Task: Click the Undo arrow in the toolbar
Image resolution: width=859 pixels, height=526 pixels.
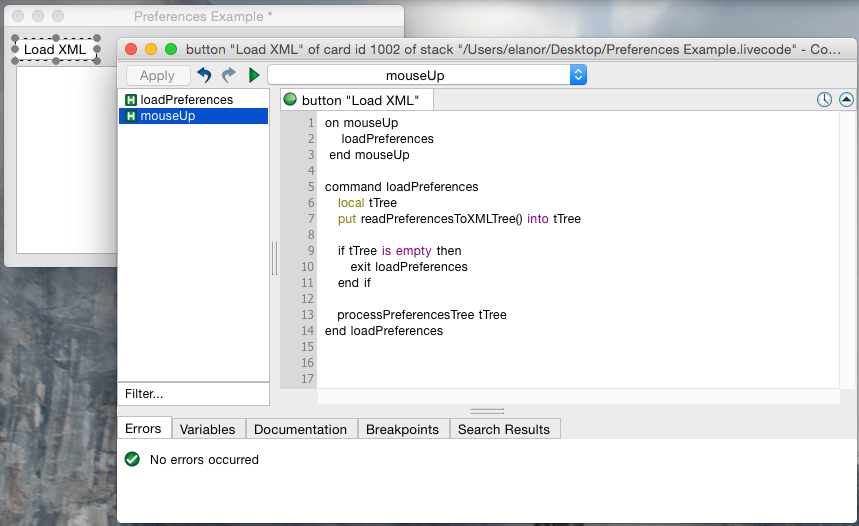Action: pos(205,75)
